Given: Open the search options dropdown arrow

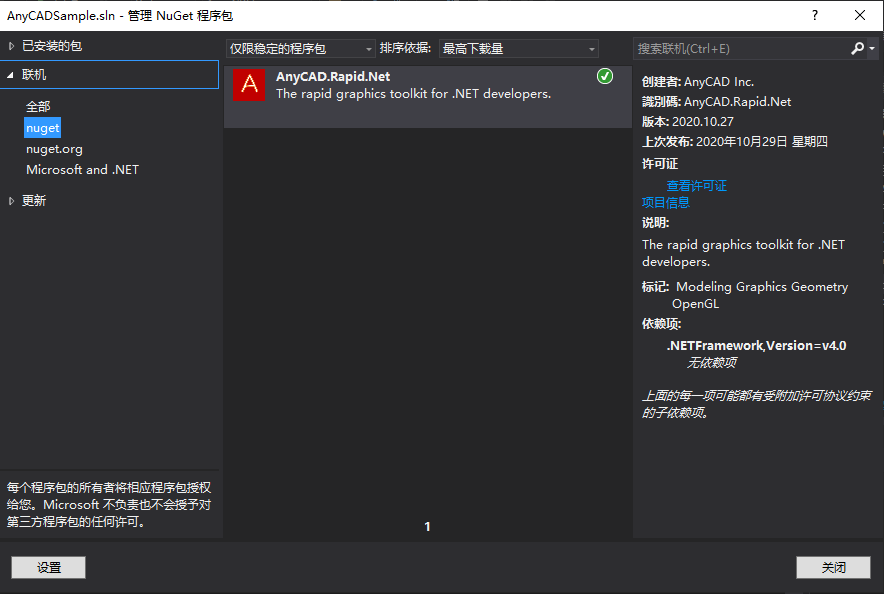Looking at the screenshot, I should pyautogui.click(x=872, y=48).
